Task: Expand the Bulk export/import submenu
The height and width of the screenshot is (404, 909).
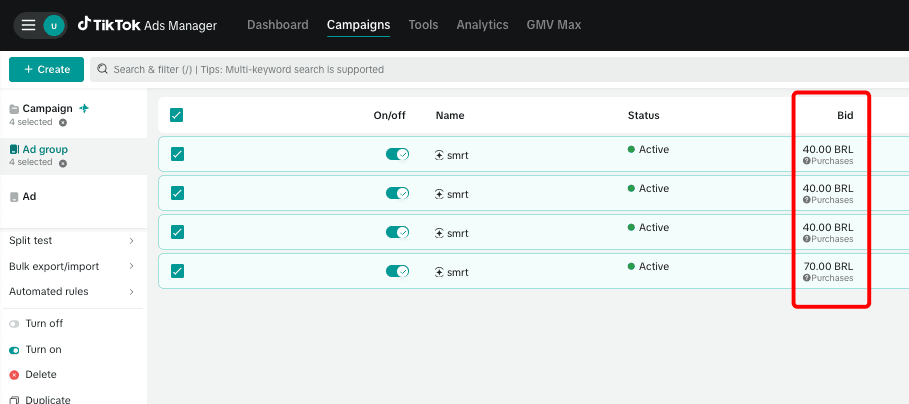Action: [131, 267]
